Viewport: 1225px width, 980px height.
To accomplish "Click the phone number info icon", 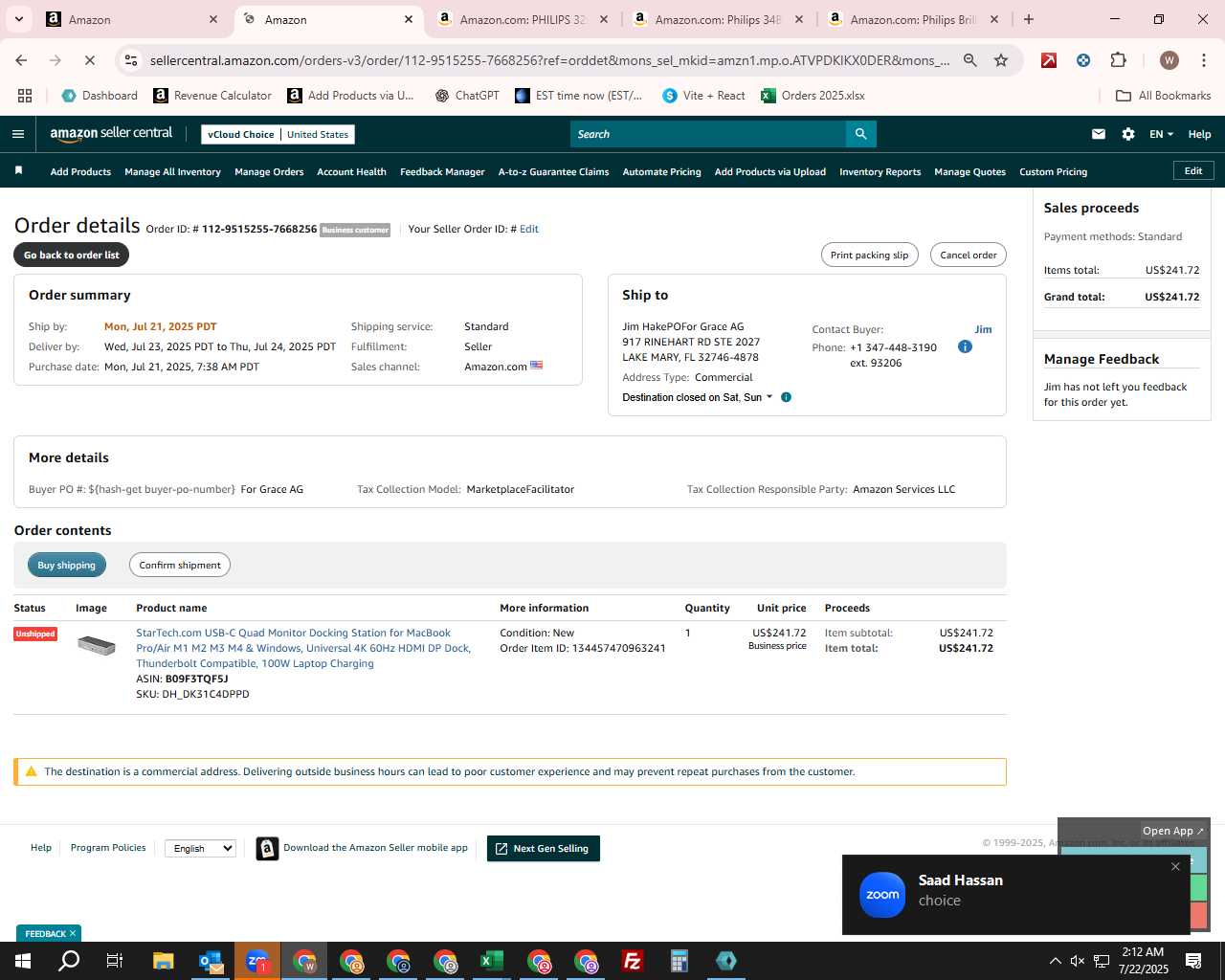I will tap(965, 346).
